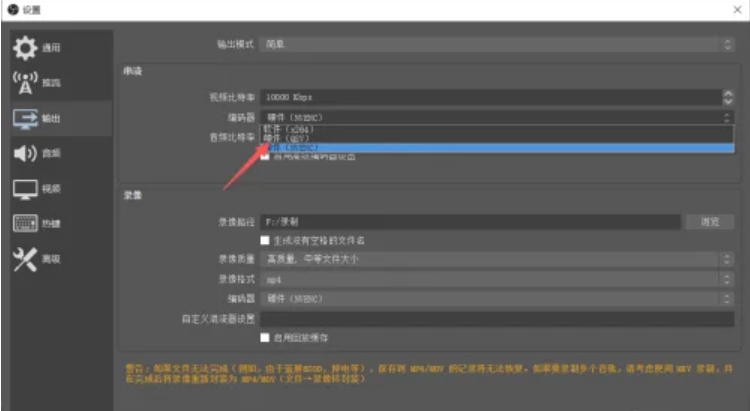Open Audio settings speaker icon

25,154
